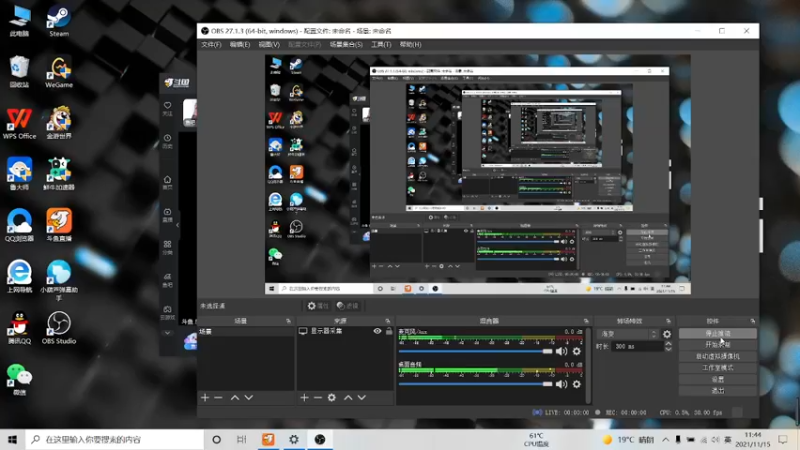Viewport: 800px width, 450px height.
Task: Collapse Douyu sidebar with left arrow
Action: click(x=178, y=225)
